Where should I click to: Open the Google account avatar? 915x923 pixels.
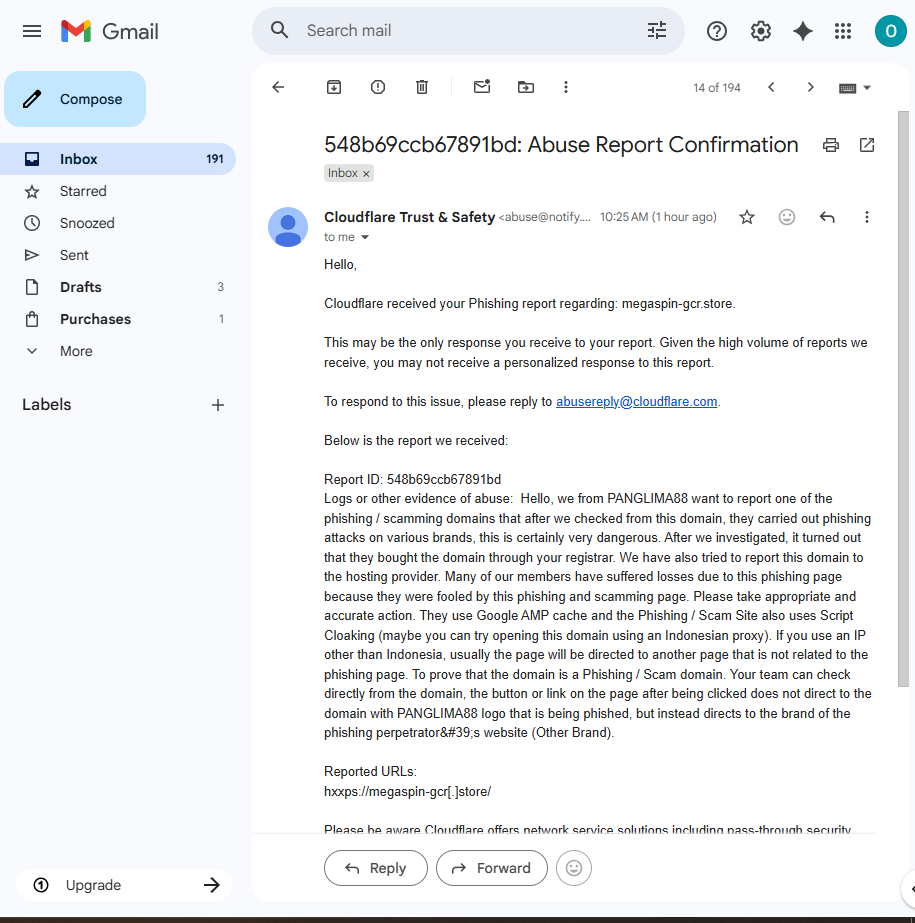[890, 31]
